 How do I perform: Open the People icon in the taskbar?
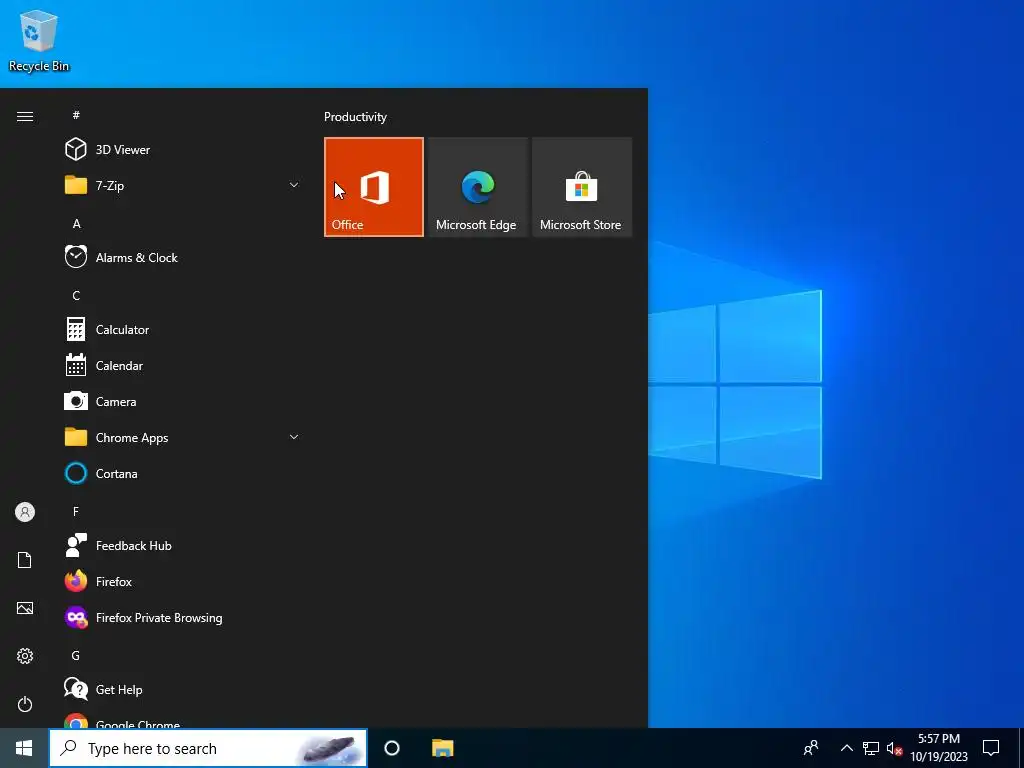coord(811,748)
